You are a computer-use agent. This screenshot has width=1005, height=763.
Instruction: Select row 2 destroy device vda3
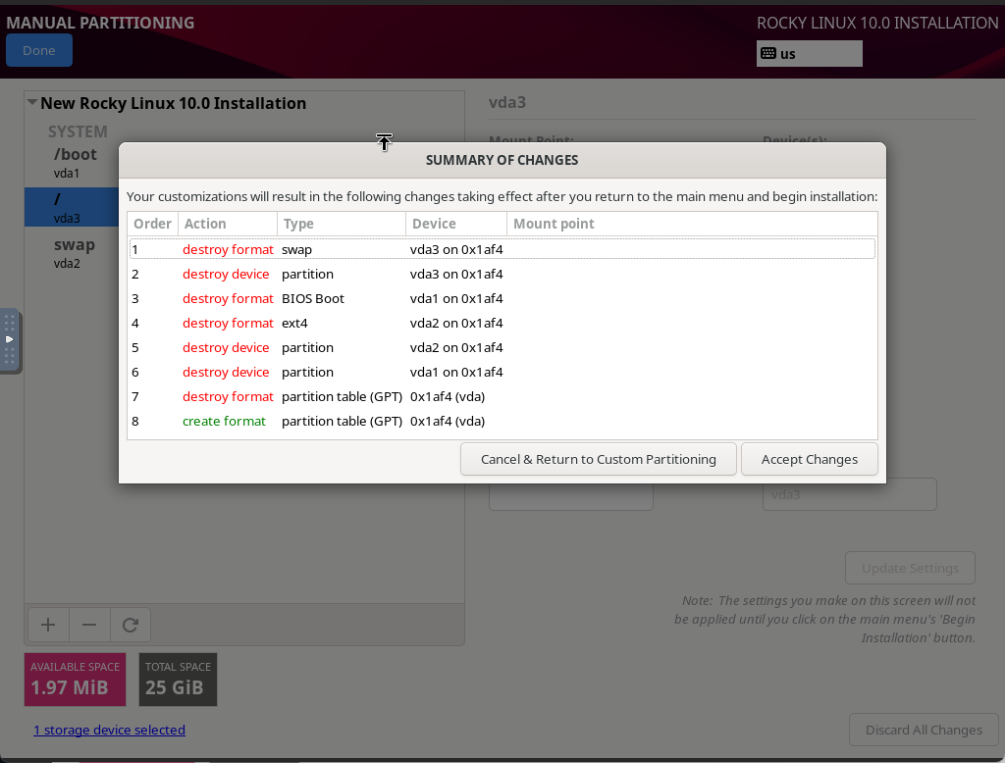[502, 274]
